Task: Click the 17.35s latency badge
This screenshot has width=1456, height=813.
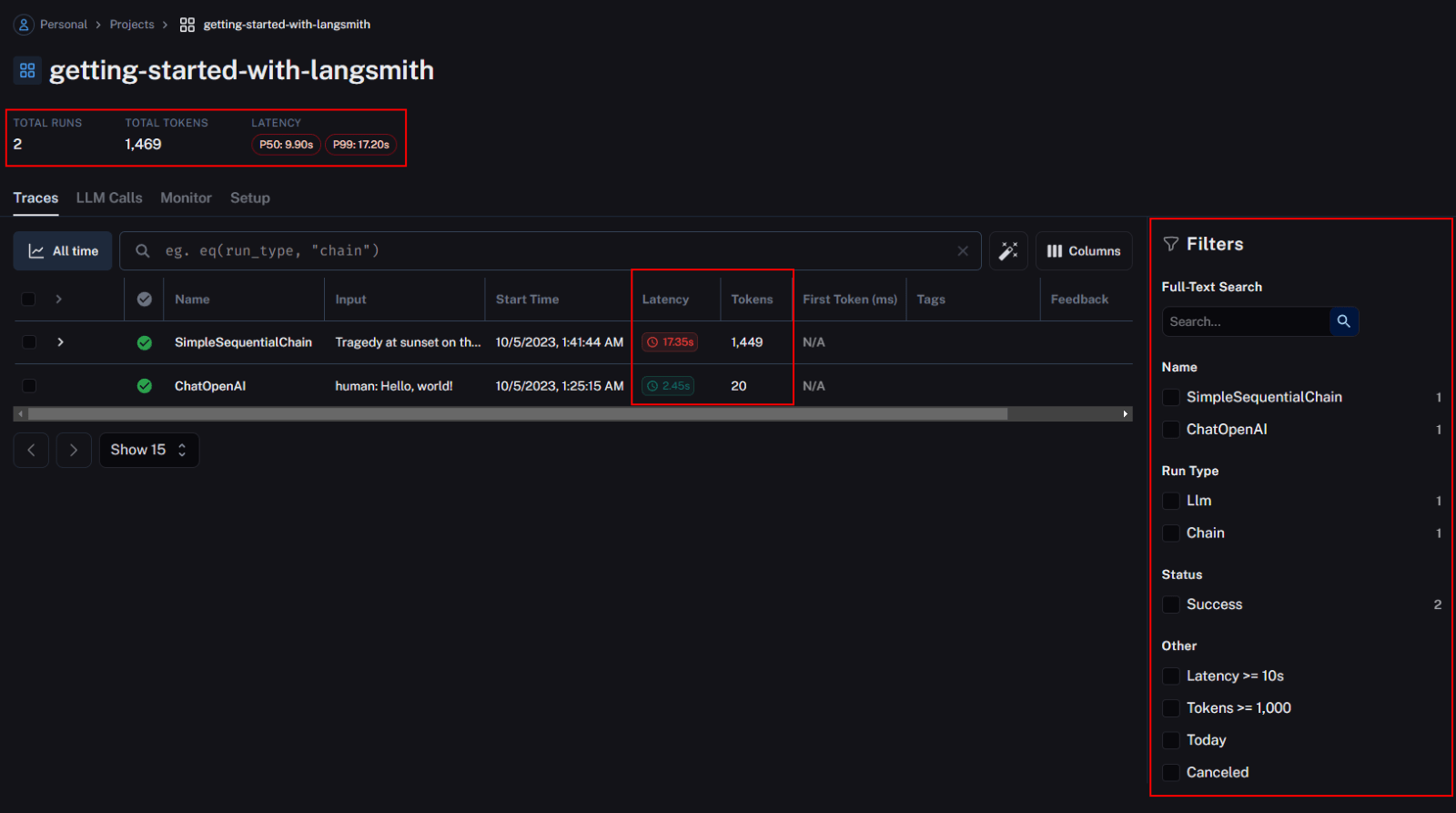Action: coord(670,342)
